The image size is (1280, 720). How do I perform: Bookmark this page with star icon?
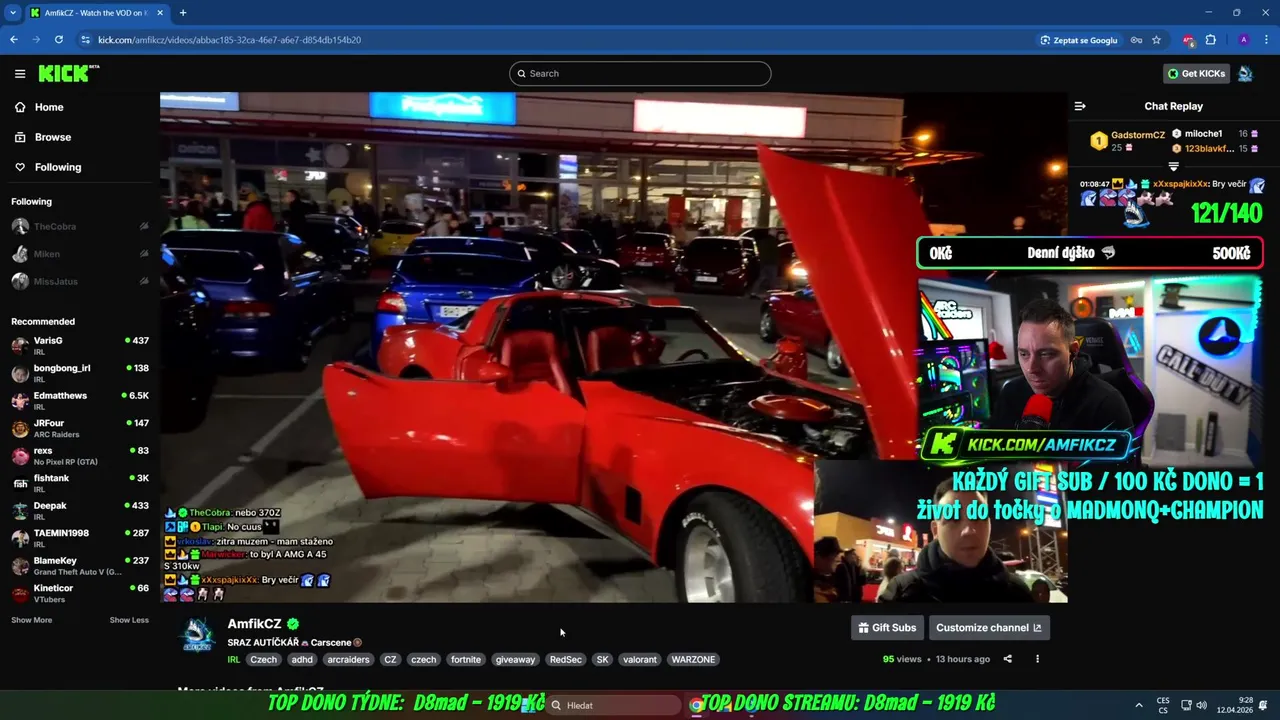point(1157,40)
